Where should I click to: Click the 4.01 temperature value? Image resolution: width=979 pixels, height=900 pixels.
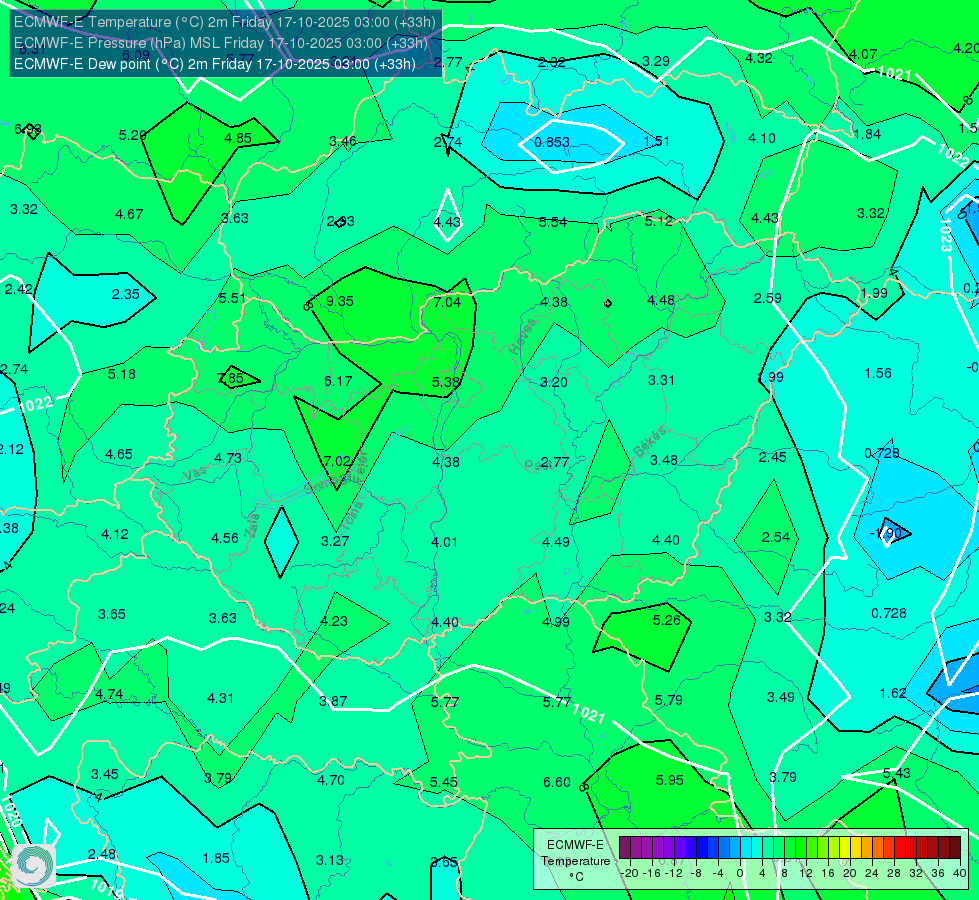445,542
